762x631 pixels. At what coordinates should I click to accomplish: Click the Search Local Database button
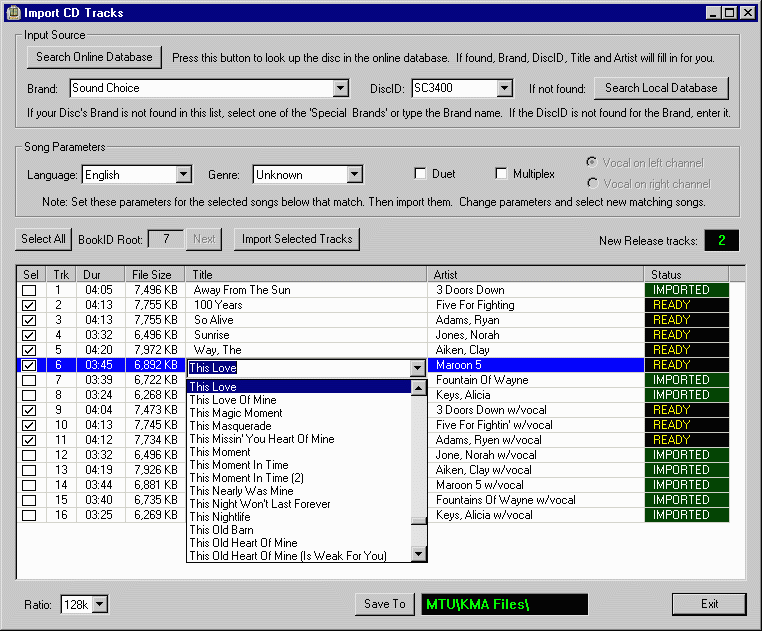point(661,88)
